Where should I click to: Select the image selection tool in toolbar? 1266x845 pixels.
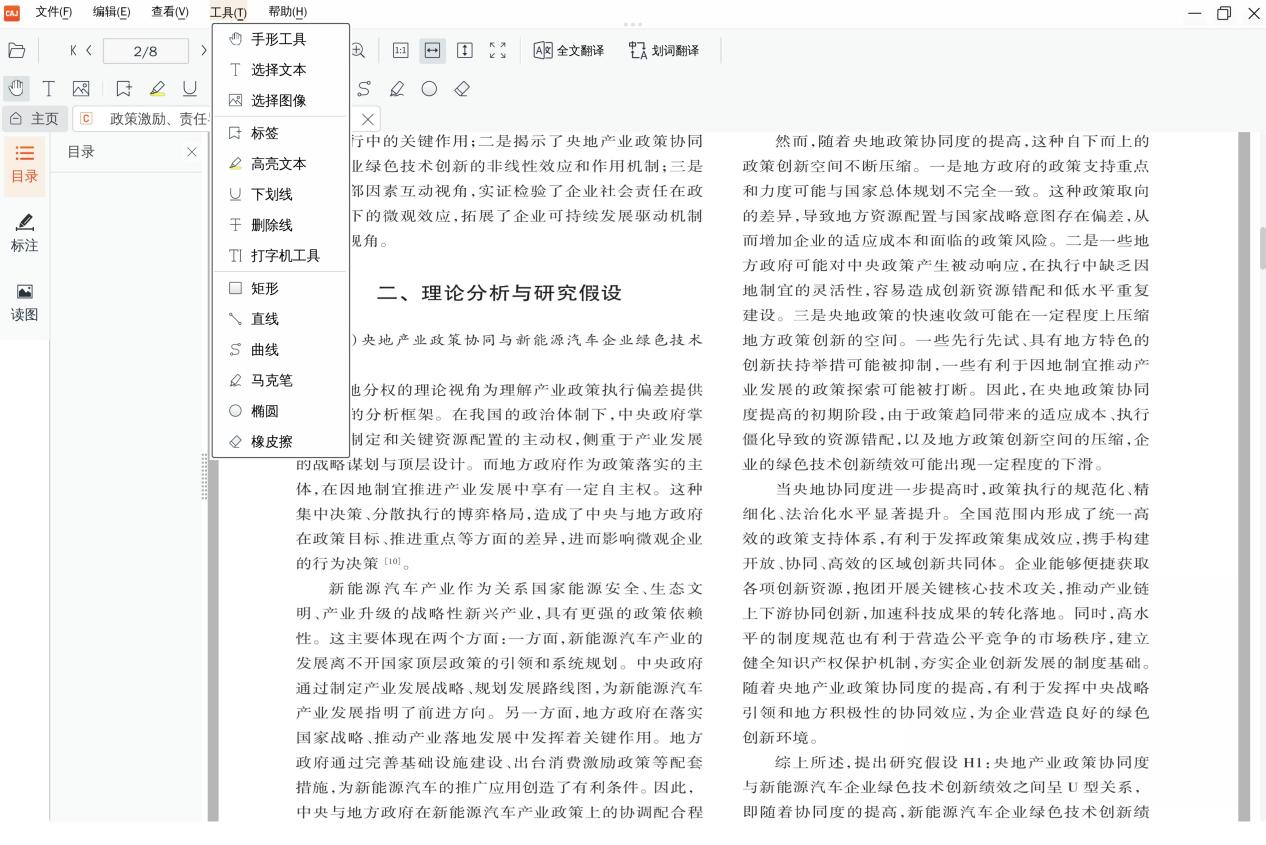[81, 88]
